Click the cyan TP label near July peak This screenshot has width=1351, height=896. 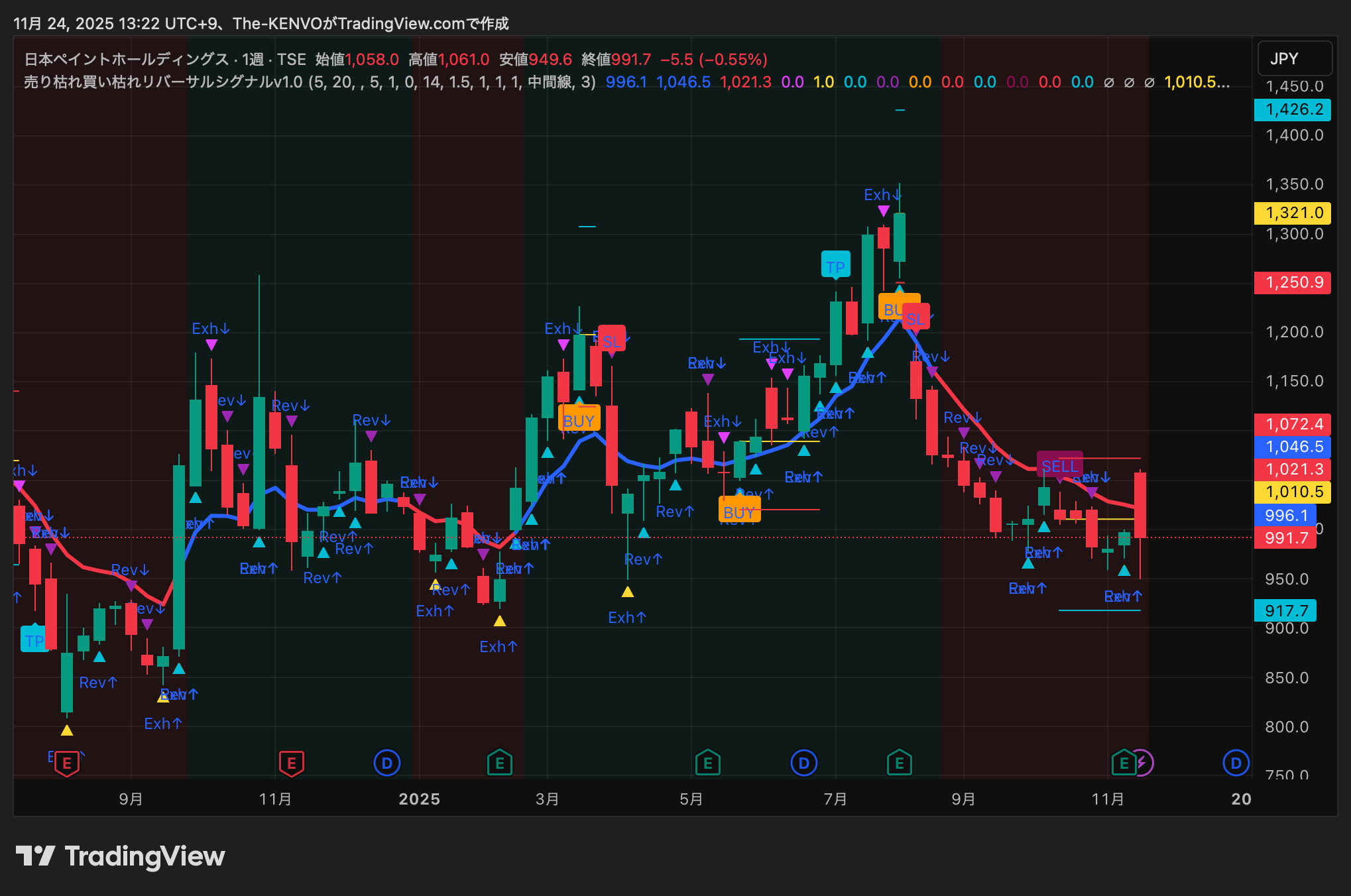click(835, 266)
